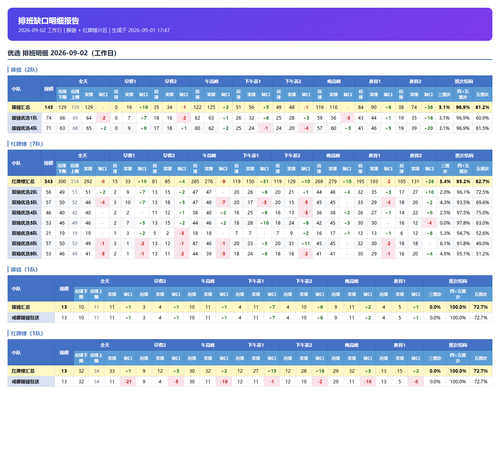Click the red -21 gap cell
The height and width of the screenshot is (469, 500).
(128, 382)
